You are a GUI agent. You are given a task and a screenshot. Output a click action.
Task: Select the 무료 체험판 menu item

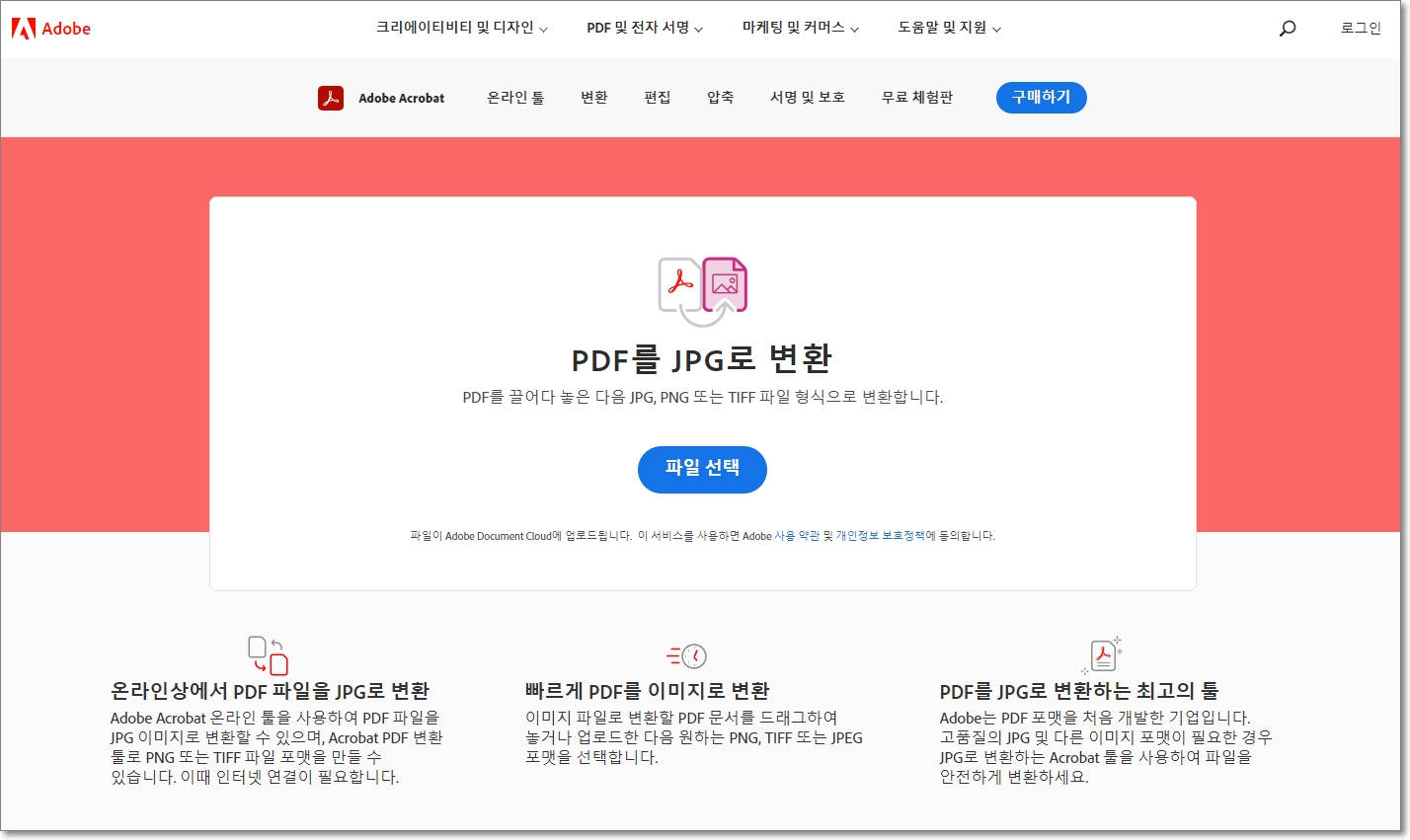tap(917, 97)
